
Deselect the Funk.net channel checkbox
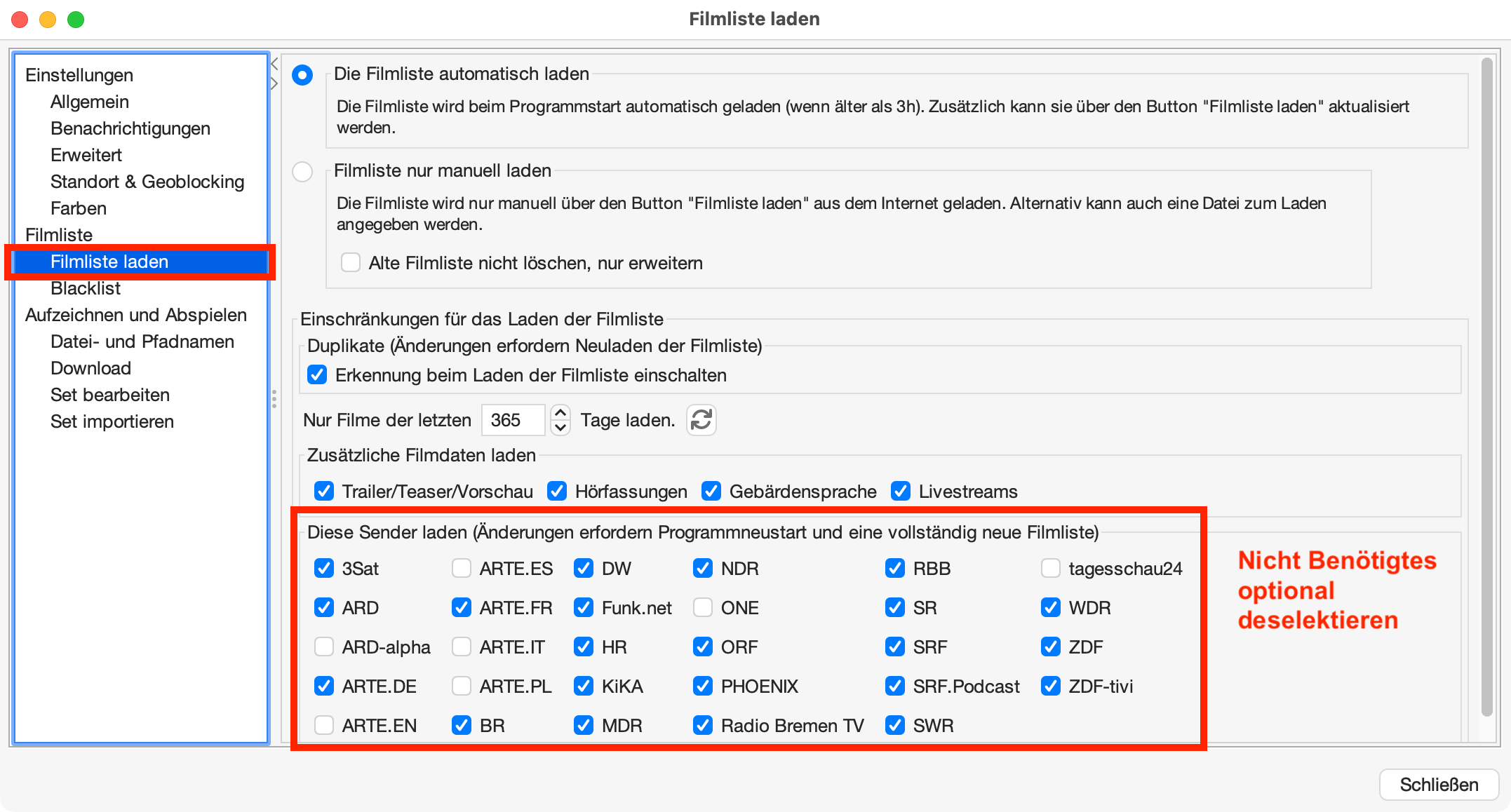coord(584,608)
